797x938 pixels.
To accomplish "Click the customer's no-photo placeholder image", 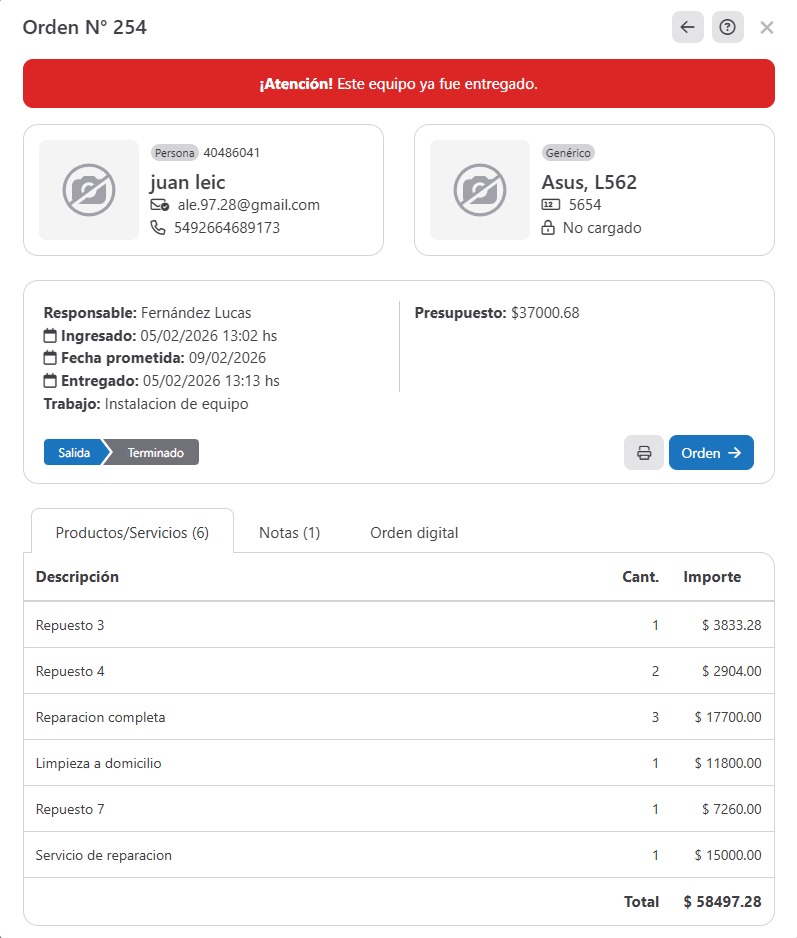I will point(89,190).
